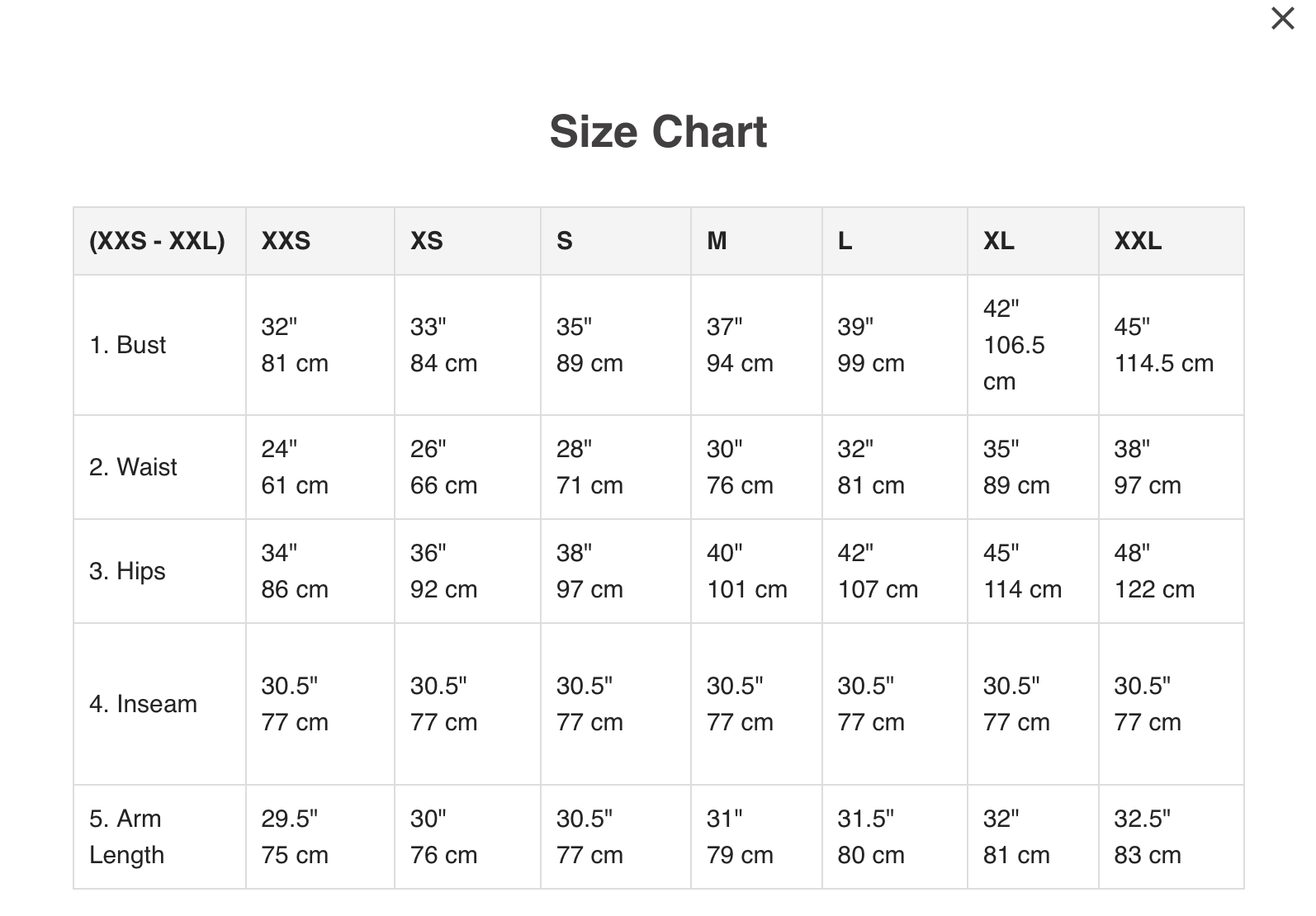Click the M waist value 76 cm
Image resolution: width=1316 pixels, height=916 pixels.
pos(740,485)
